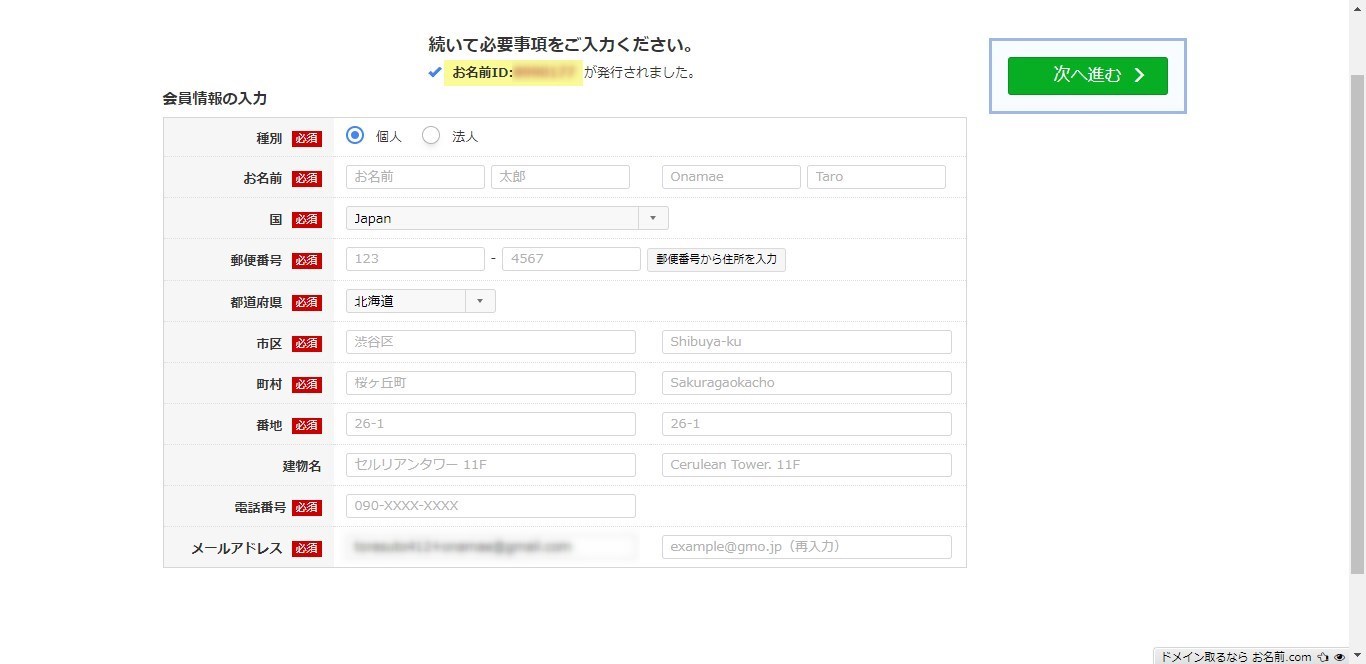
Task: Click the Cerulean Tower. 11F field
Action: [807, 465]
